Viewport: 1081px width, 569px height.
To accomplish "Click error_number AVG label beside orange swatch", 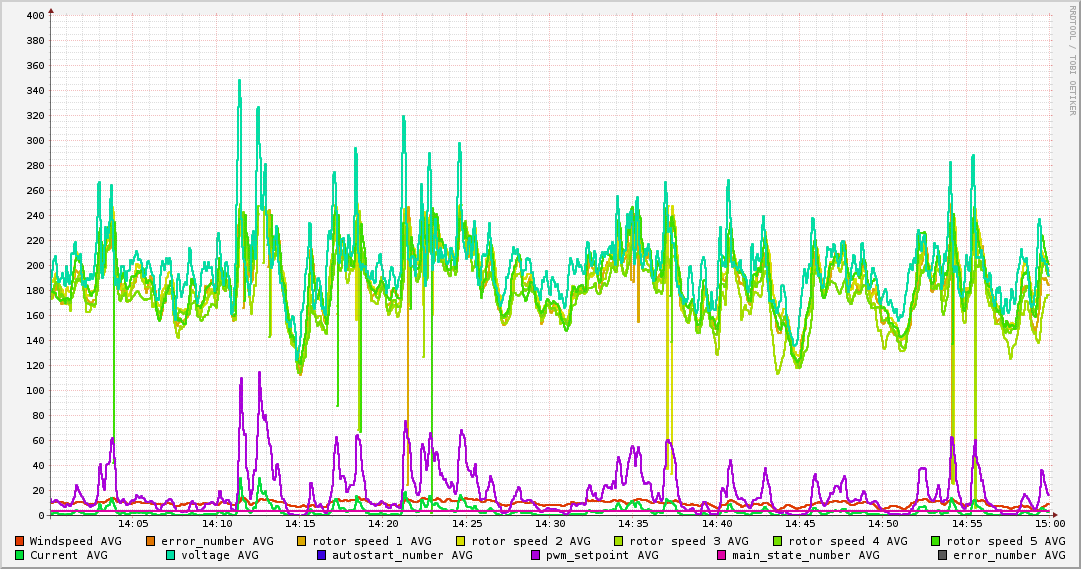I will [217, 541].
